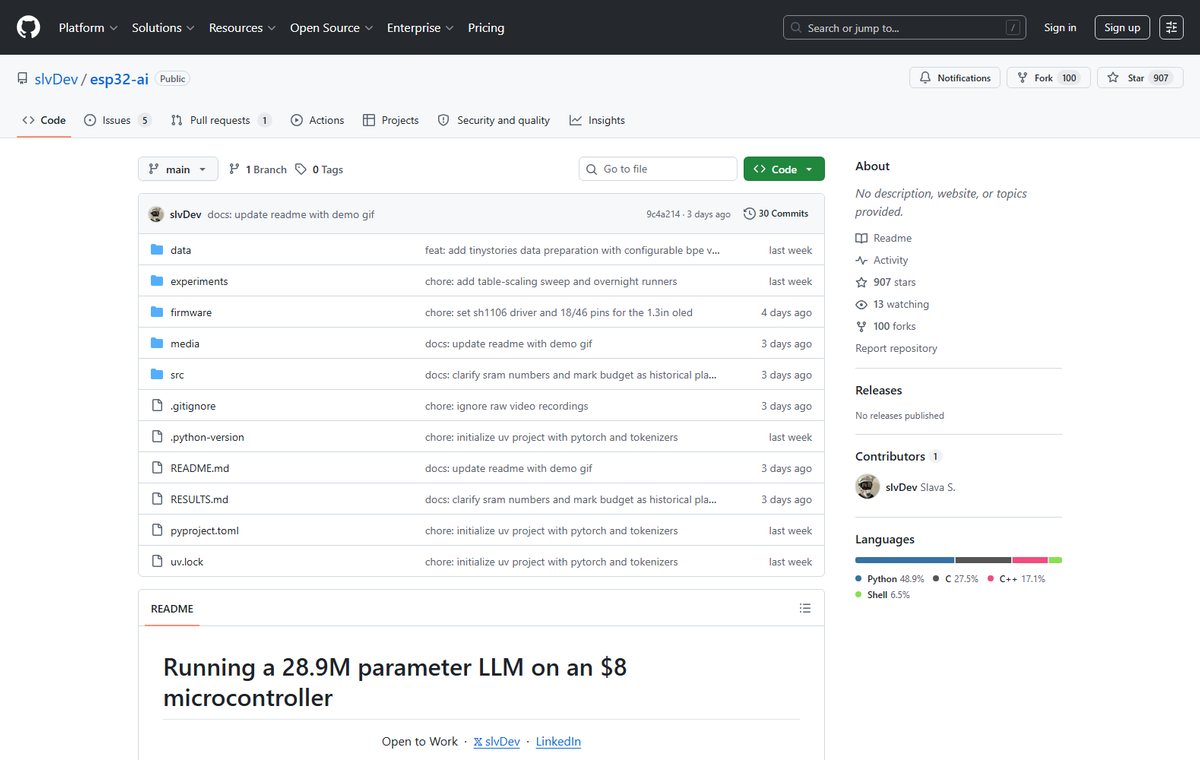
Task: Click the Notifications bell button
Action: tap(954, 78)
